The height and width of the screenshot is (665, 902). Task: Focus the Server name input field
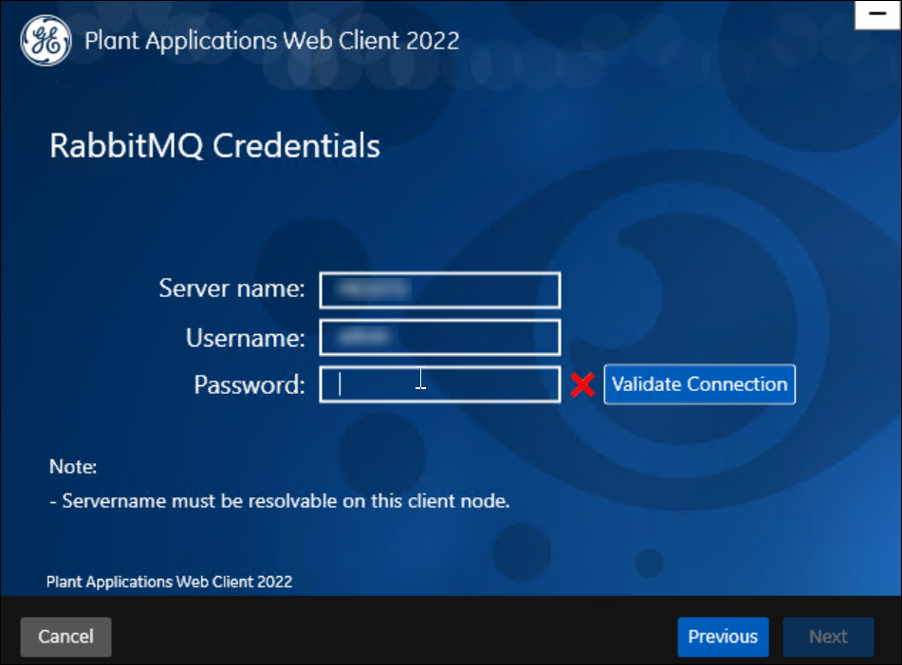point(440,290)
